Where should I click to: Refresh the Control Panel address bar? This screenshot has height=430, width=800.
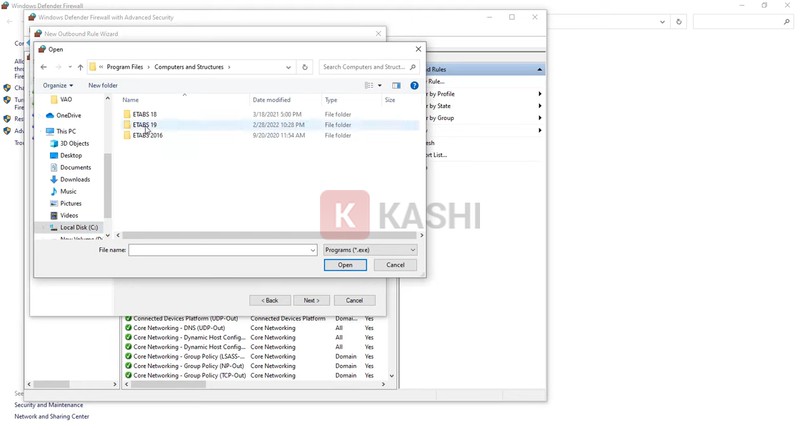point(679,22)
